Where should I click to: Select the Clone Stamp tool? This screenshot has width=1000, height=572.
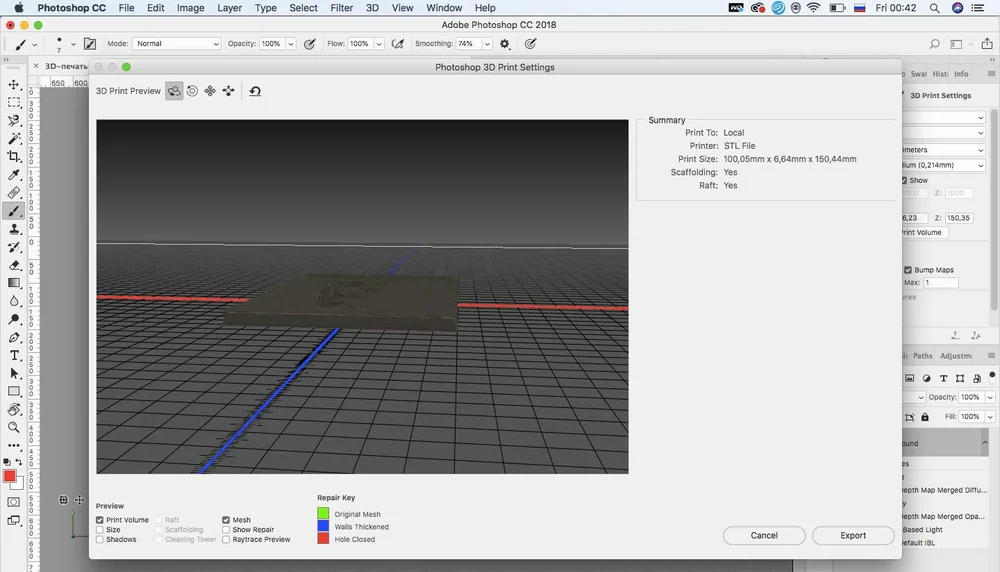13,229
